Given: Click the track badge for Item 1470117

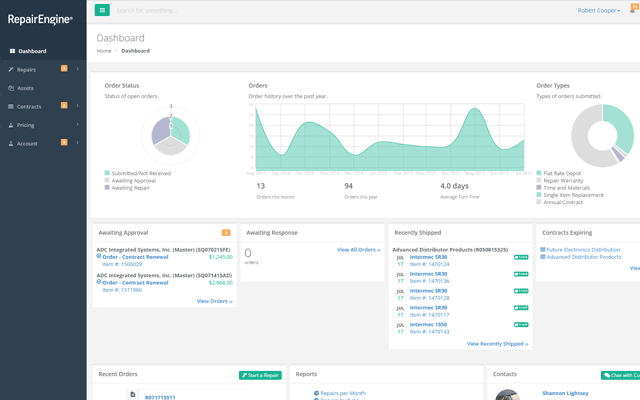Looking at the screenshot, I should pos(521,308).
